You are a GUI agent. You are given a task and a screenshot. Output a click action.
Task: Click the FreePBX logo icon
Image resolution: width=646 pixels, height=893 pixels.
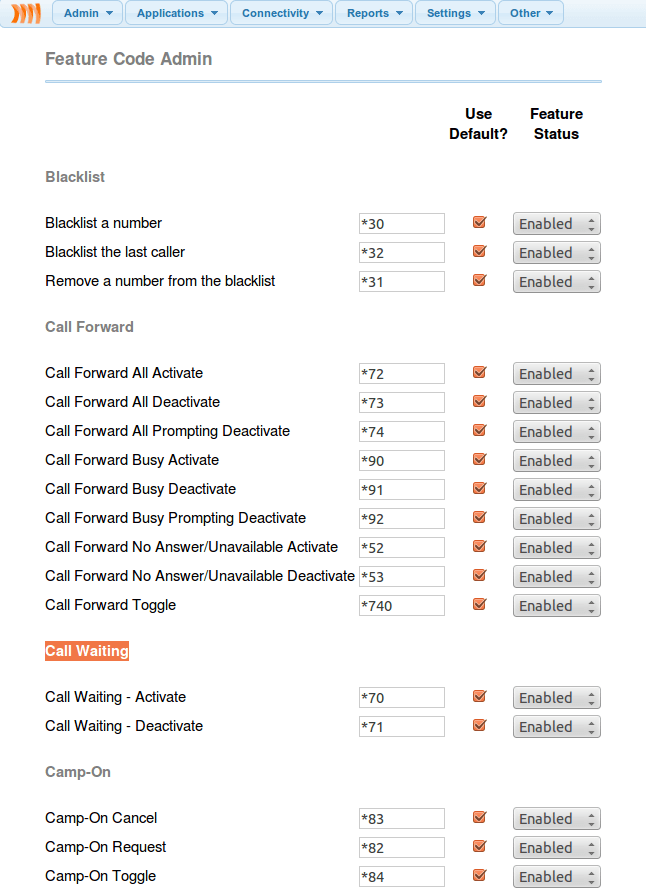point(27,14)
